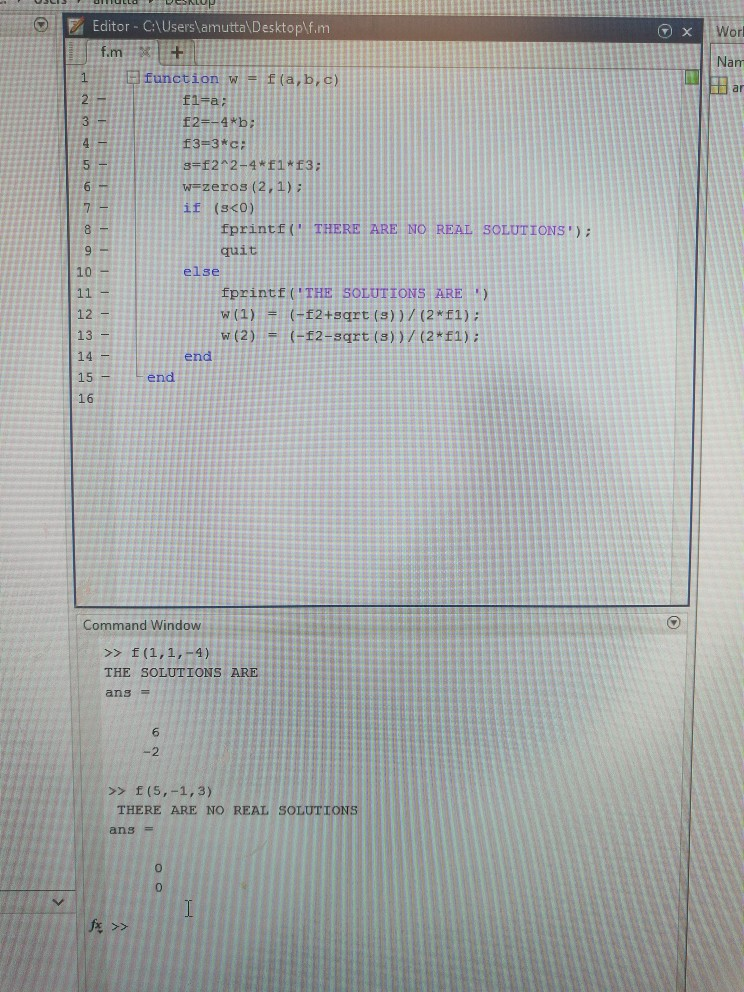Click the 'else' keyword on line 10
This screenshot has height=992, width=744.
pyautogui.click(x=201, y=271)
